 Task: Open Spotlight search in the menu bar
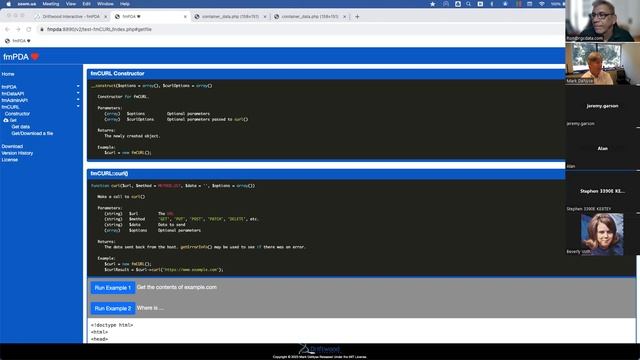pos(469,4)
